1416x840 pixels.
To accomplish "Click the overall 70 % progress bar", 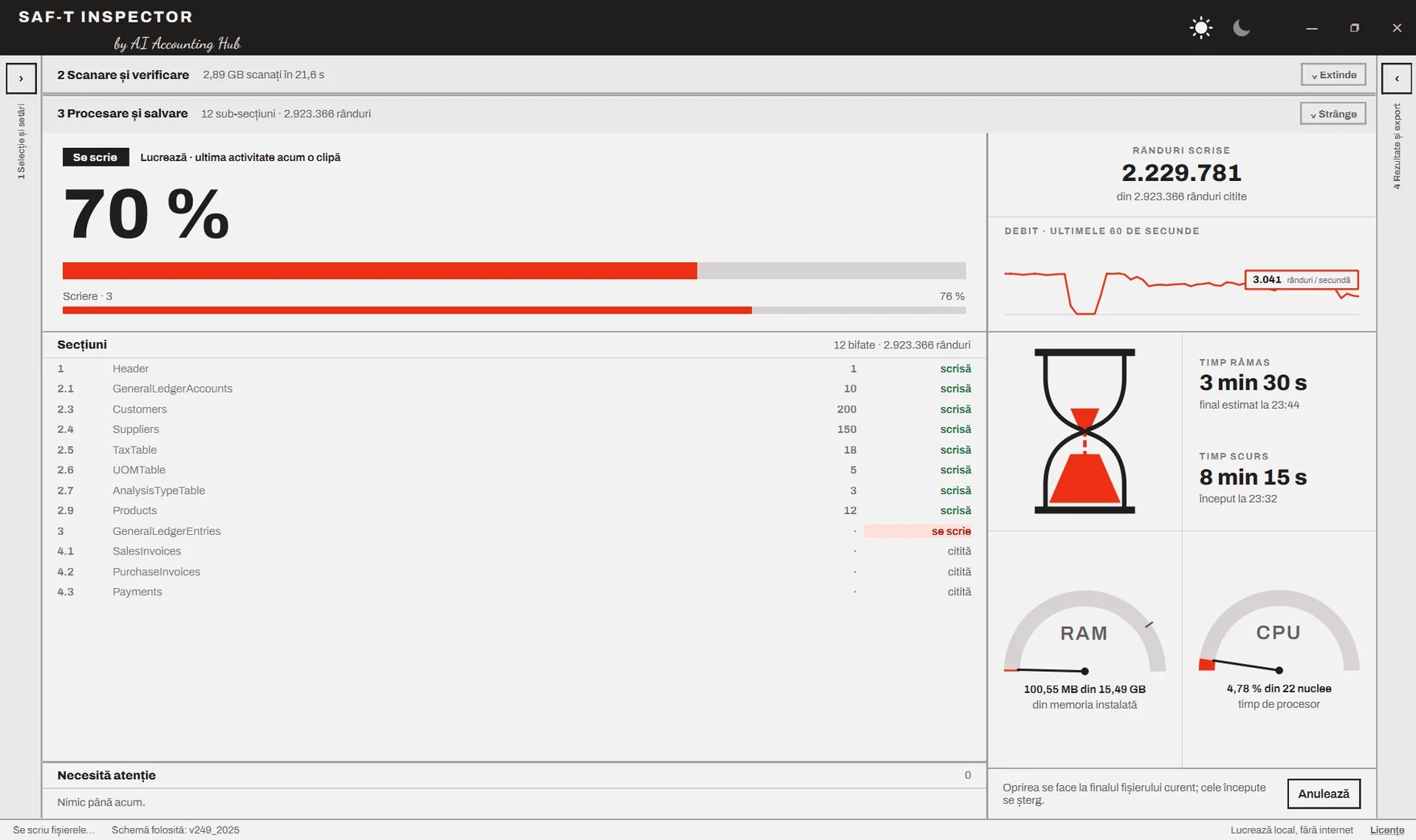I will 514,270.
